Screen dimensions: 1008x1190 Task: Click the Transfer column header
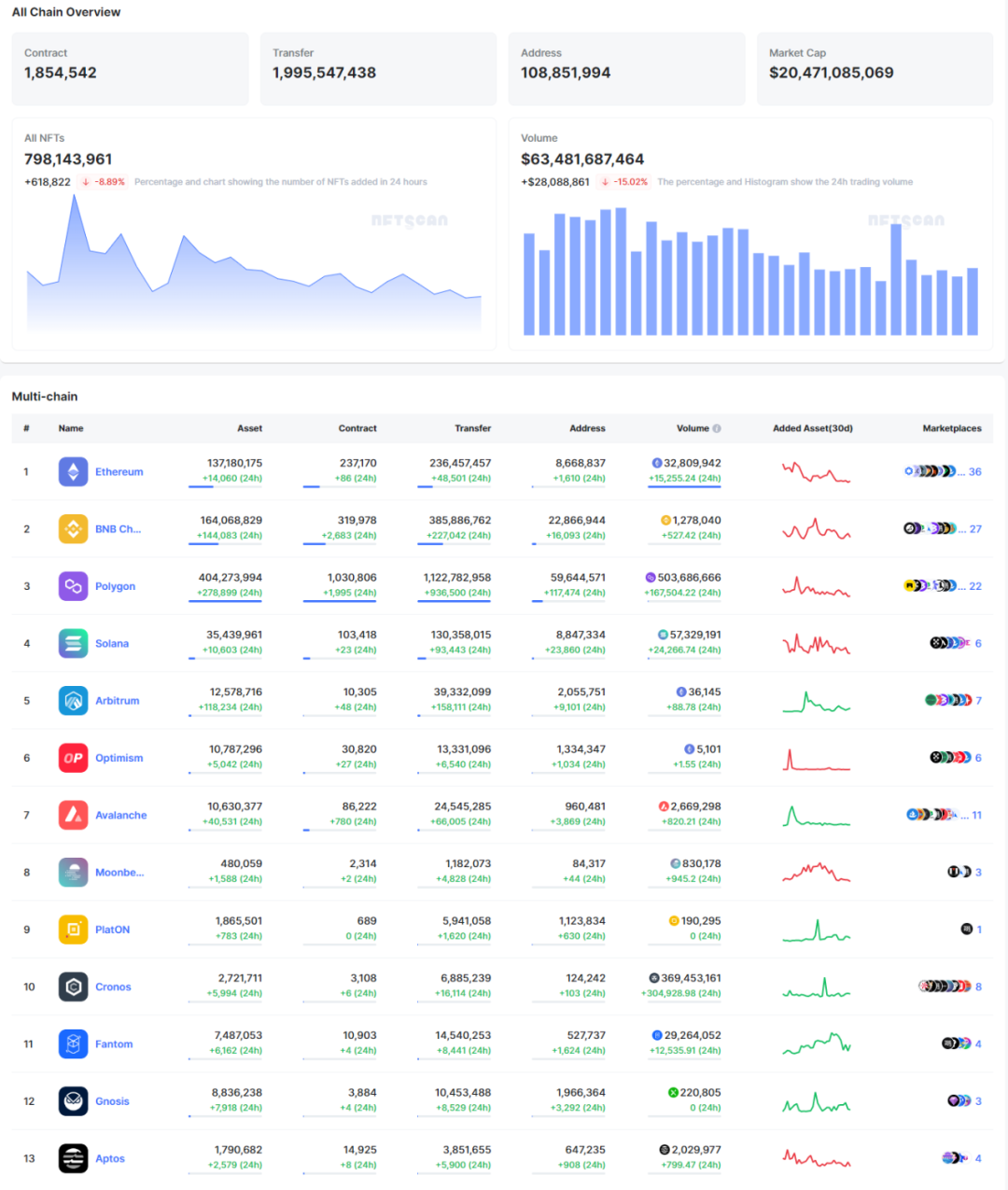click(473, 428)
